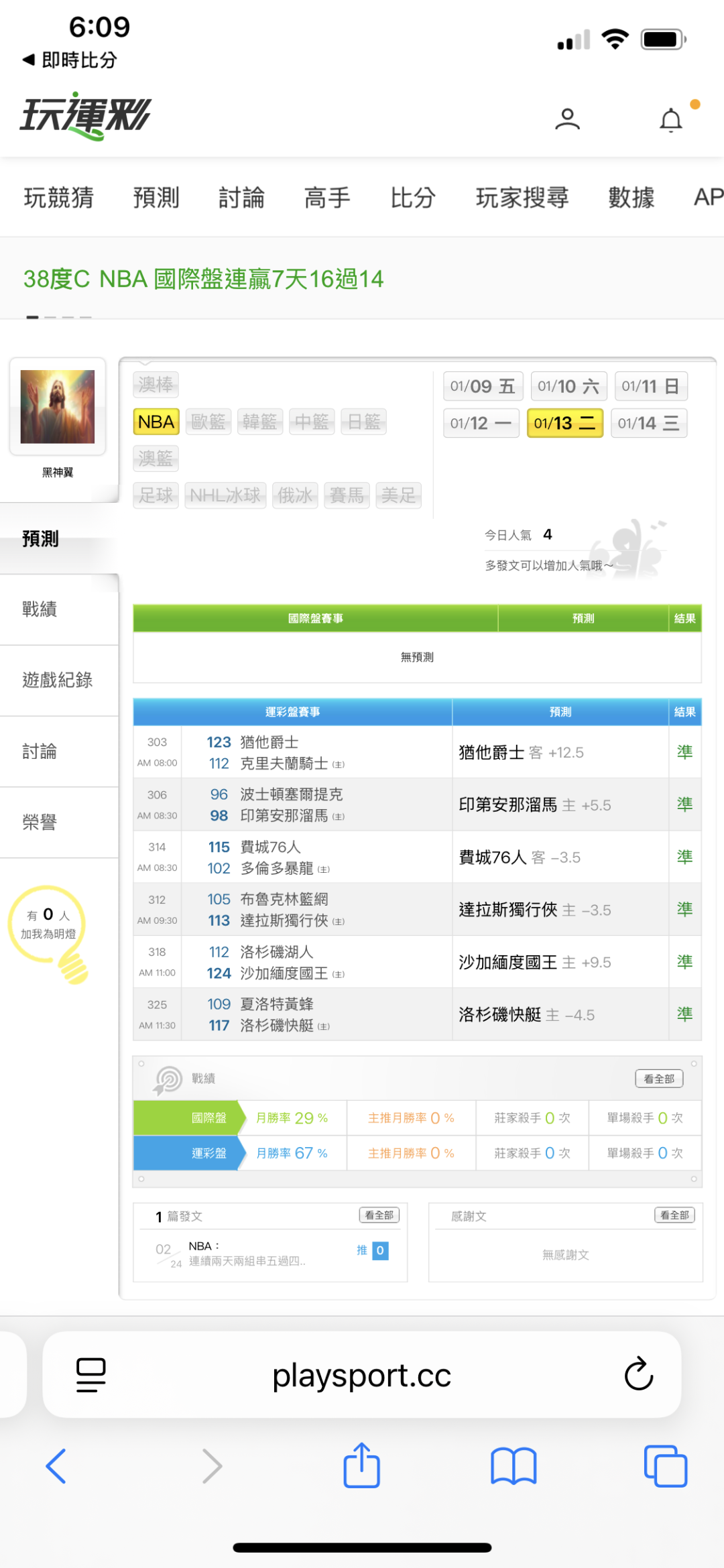Image resolution: width=724 pixels, height=1568 pixels.
Task: Open the Safari share sheet icon
Action: [x=362, y=1465]
